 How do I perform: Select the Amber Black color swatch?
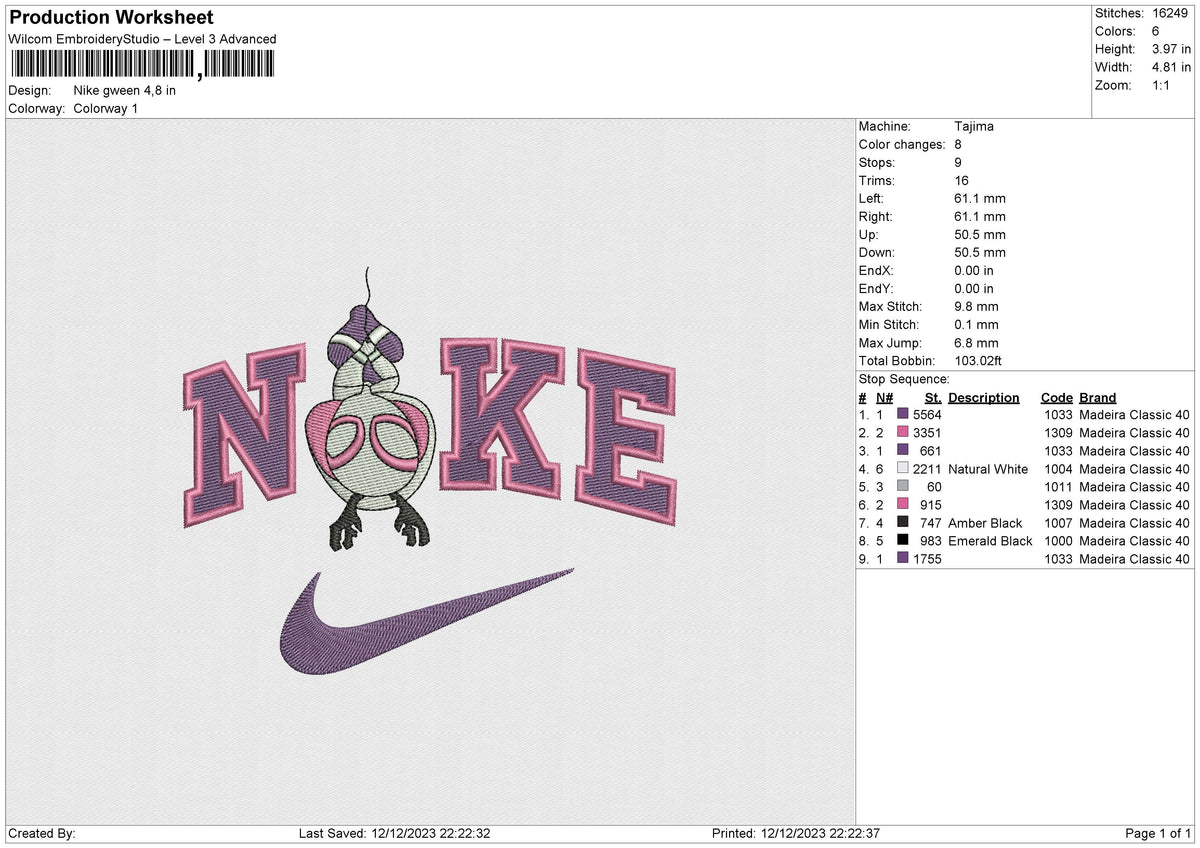(x=903, y=523)
